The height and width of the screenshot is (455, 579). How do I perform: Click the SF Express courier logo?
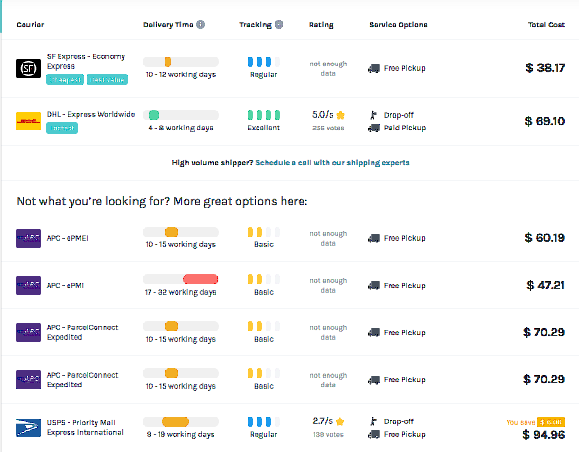(x=28, y=68)
